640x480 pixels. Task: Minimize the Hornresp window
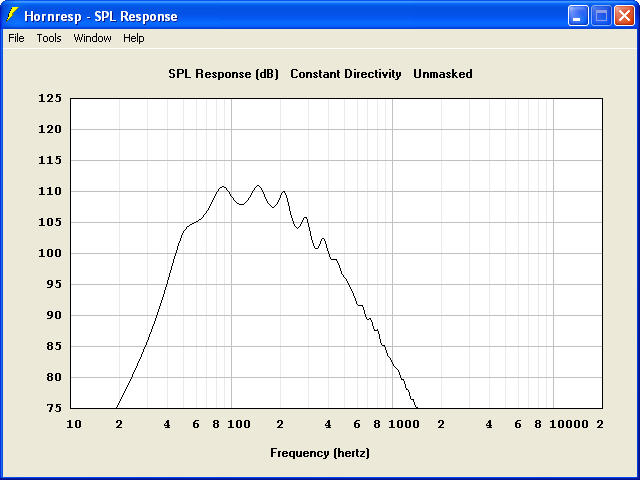point(578,16)
